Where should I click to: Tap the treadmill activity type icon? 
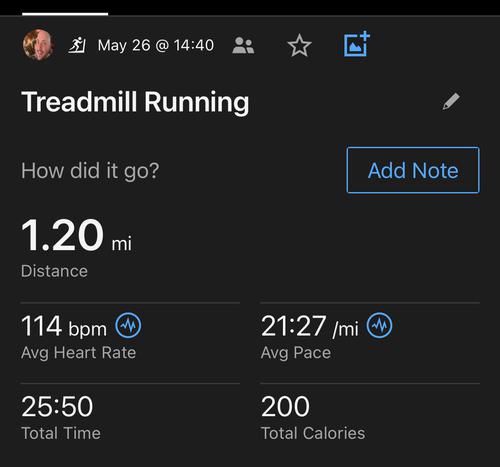click(77, 45)
